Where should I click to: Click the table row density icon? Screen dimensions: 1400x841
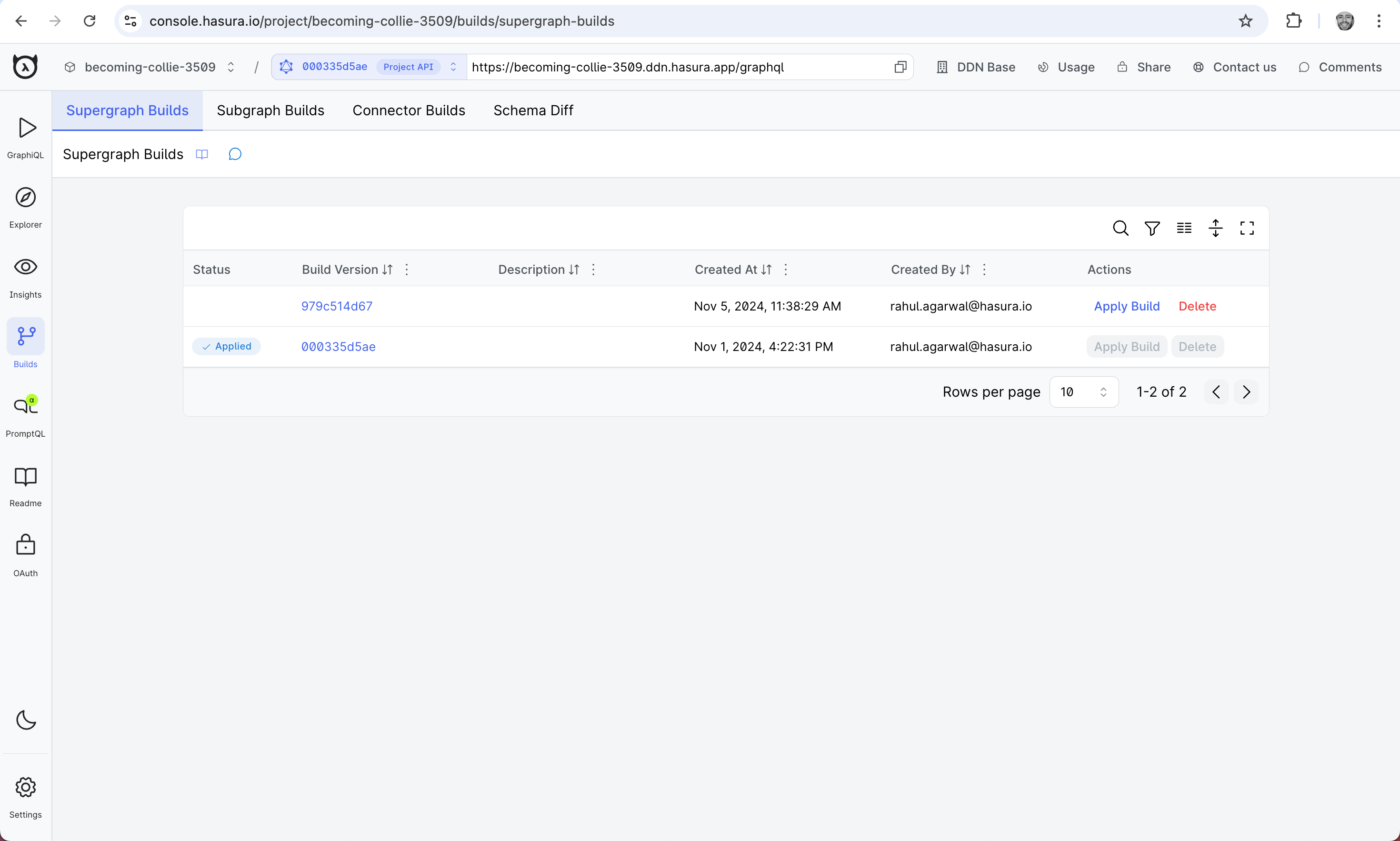1215,229
